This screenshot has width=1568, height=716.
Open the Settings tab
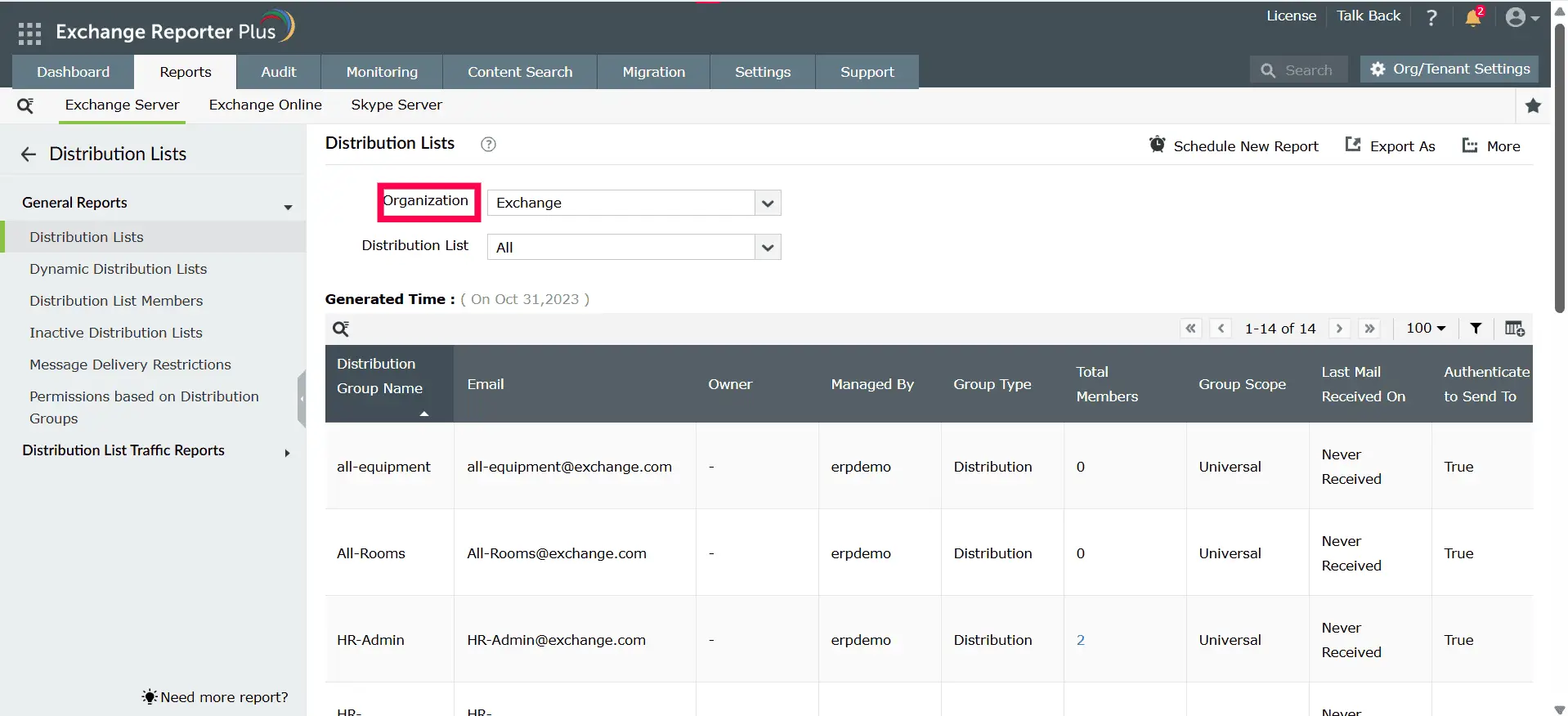tap(763, 72)
